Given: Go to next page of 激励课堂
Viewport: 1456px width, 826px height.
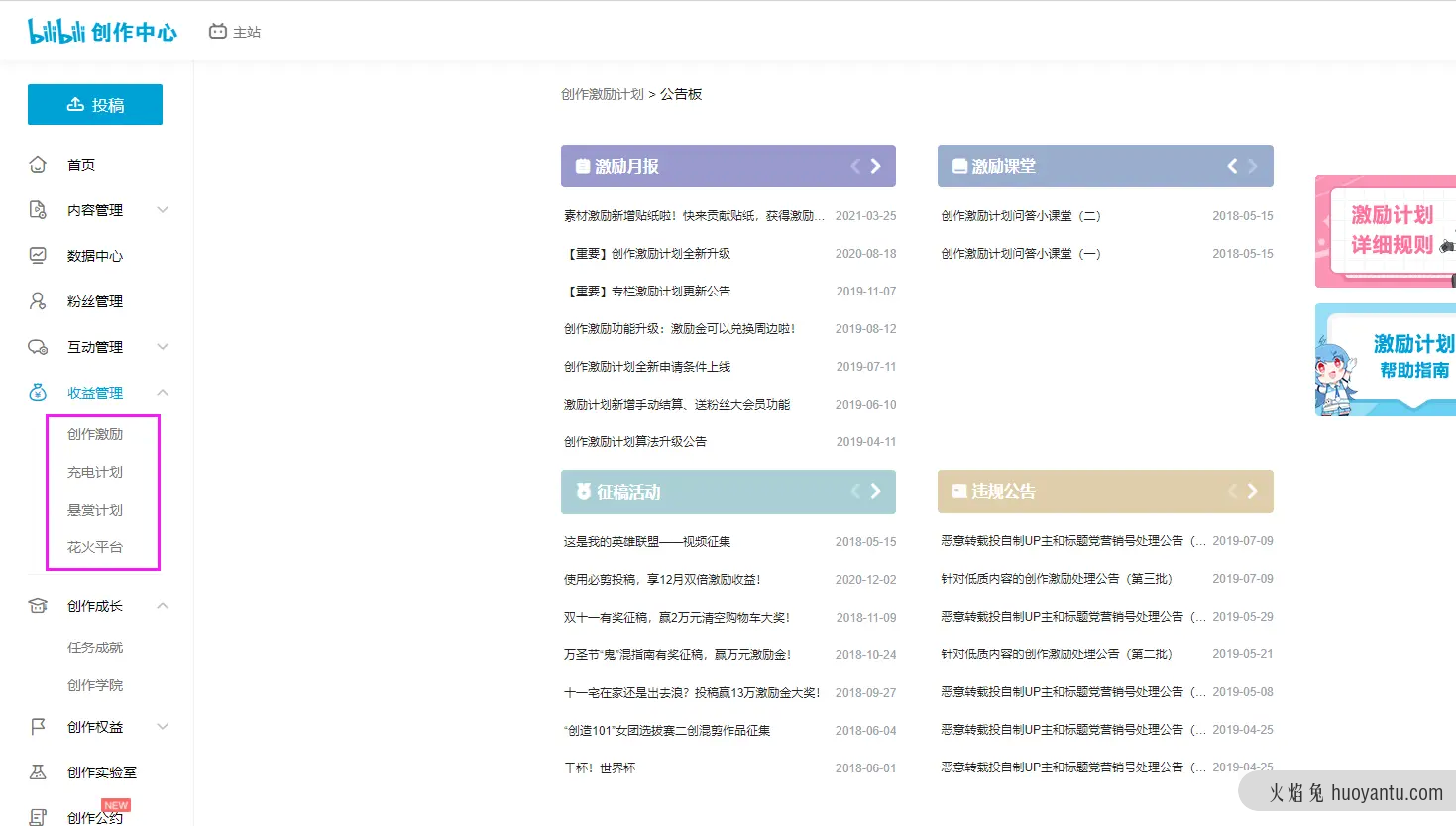Looking at the screenshot, I should 1252,166.
